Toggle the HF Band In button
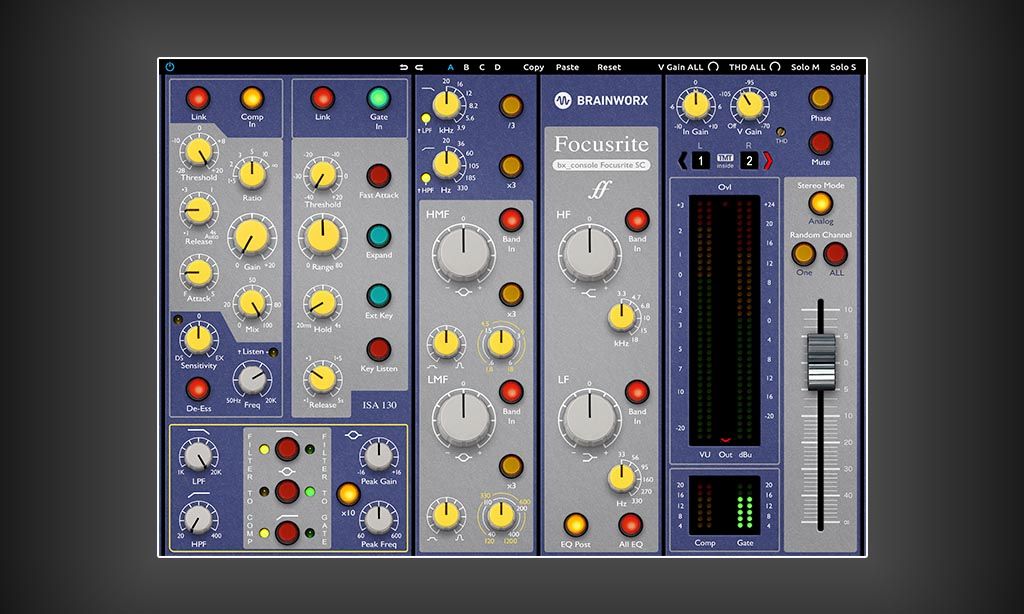 637,220
